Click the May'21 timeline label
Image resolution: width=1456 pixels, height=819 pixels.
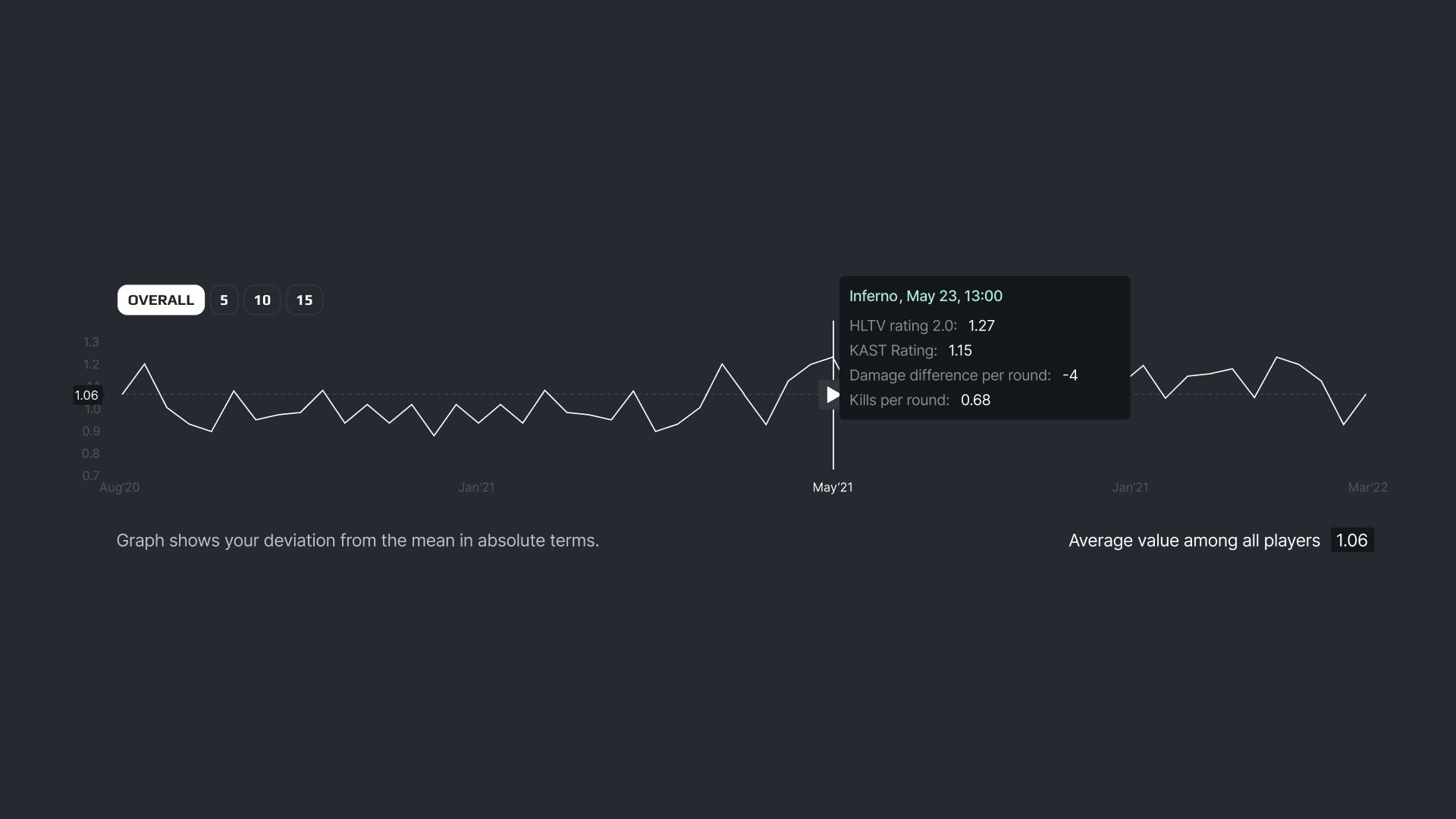(x=833, y=488)
